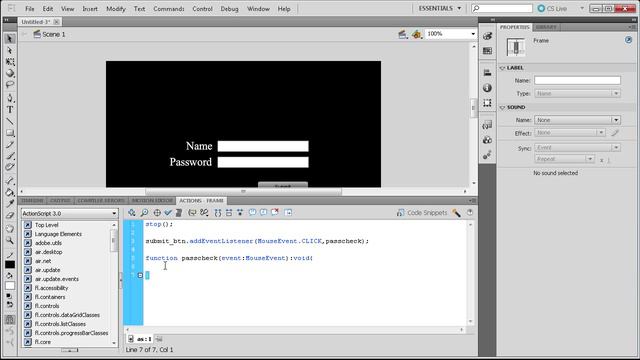Click Insert a target path icon

tap(157, 212)
